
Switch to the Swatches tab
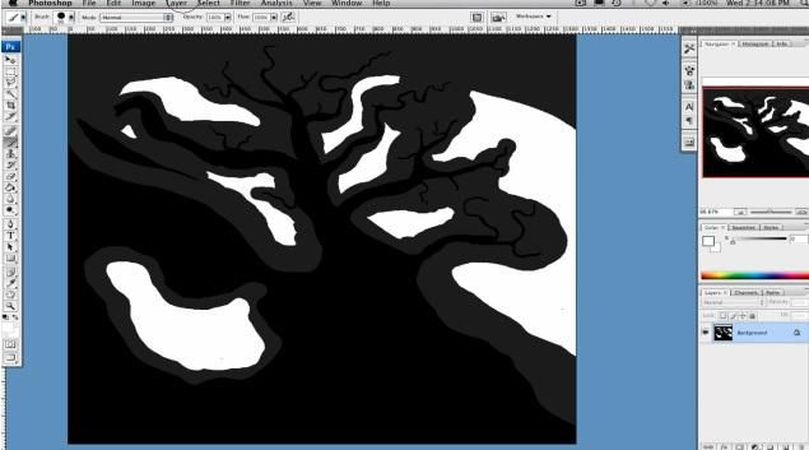pyautogui.click(x=746, y=227)
